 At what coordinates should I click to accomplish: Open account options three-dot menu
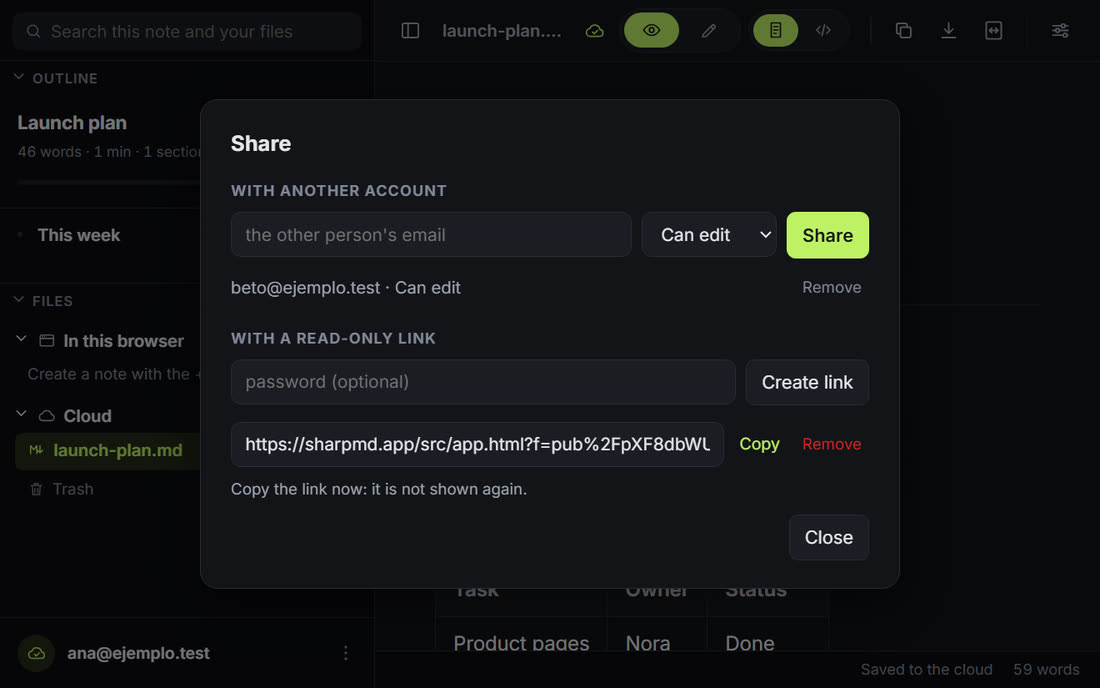point(346,653)
